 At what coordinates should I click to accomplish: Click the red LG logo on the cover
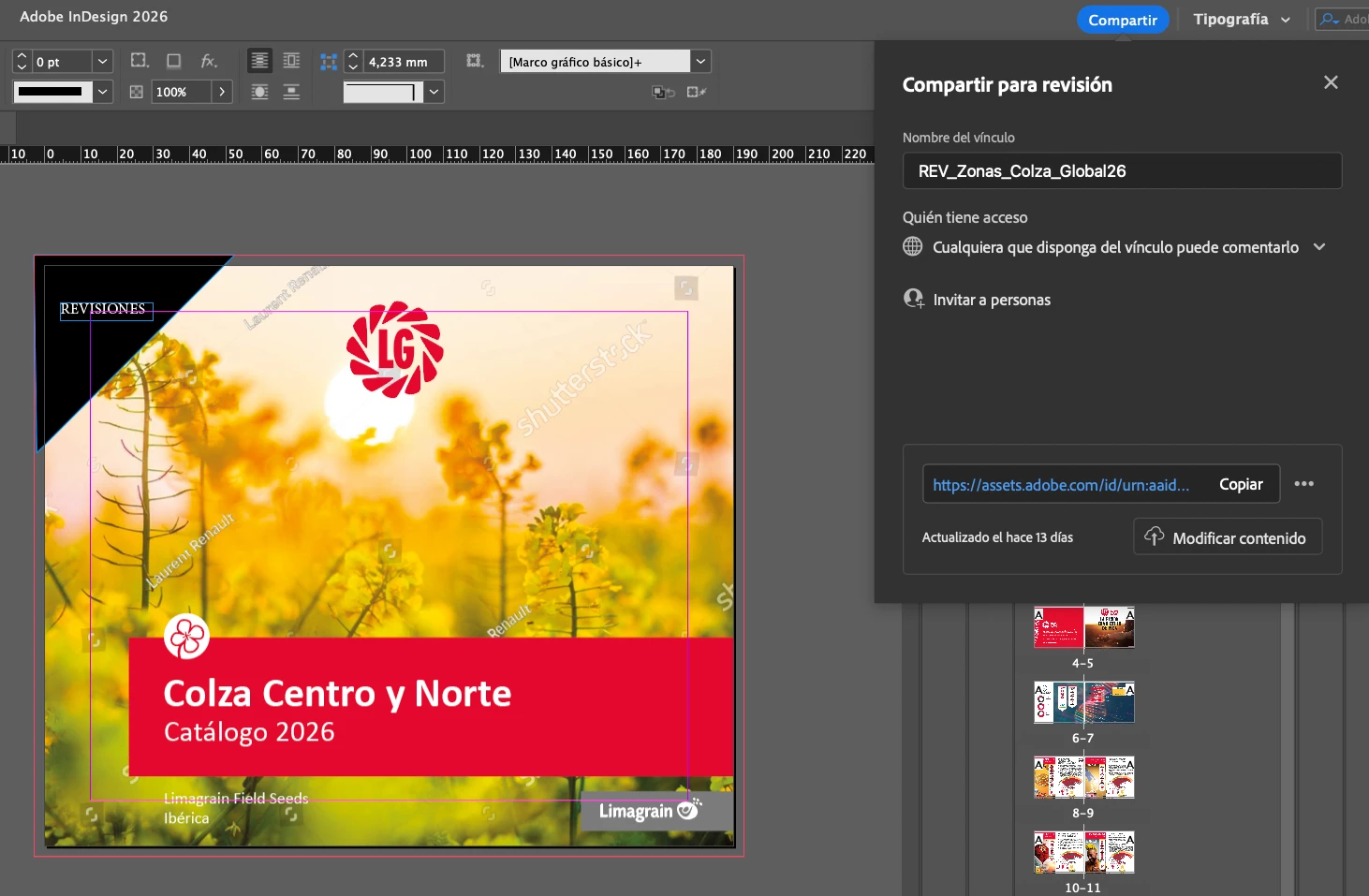(395, 349)
